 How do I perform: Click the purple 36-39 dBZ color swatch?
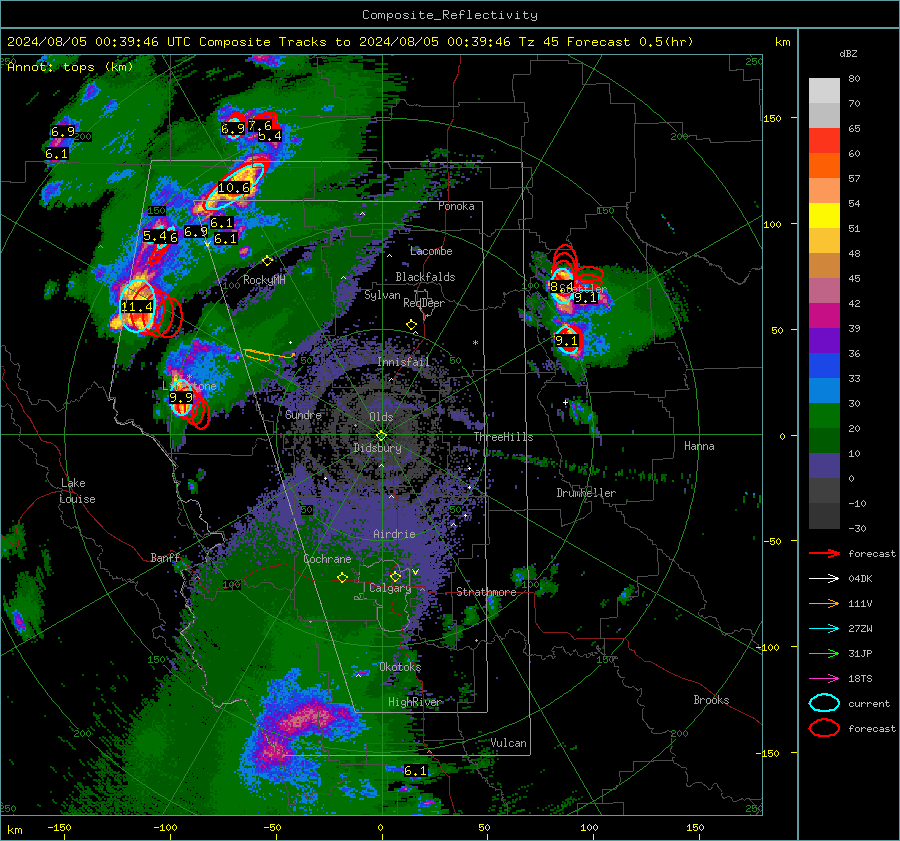[x=824, y=340]
